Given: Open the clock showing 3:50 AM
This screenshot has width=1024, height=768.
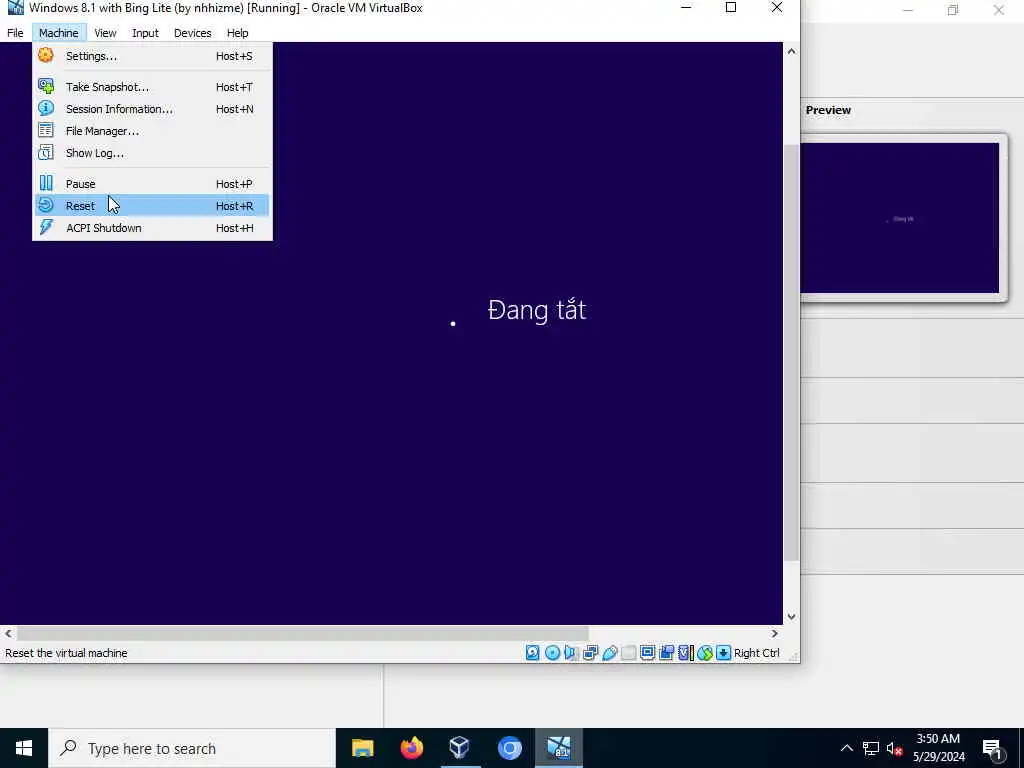Looking at the screenshot, I should [938, 748].
